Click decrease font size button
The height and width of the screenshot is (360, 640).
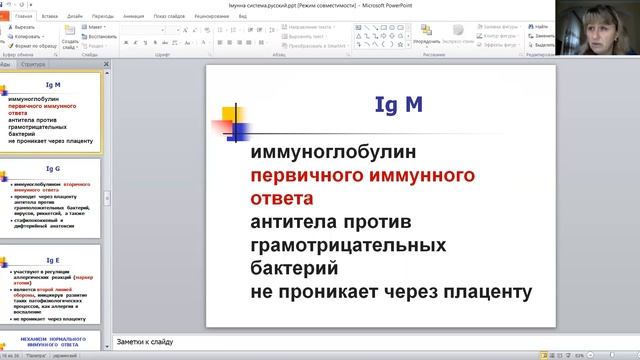pyautogui.click(x=195, y=30)
